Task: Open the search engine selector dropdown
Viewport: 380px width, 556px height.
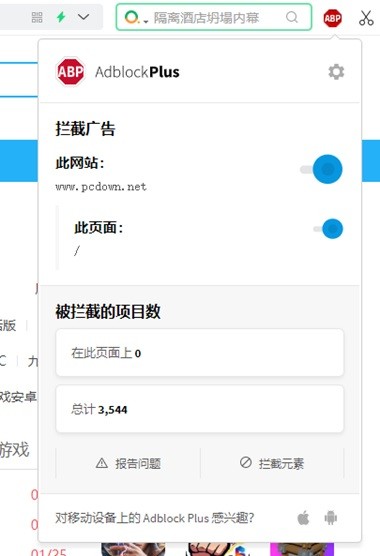Action: point(136,17)
